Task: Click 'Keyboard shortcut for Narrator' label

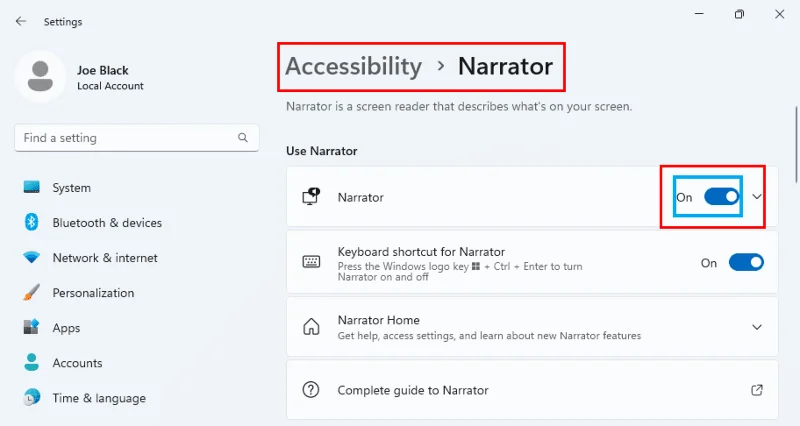Action: pos(421,252)
